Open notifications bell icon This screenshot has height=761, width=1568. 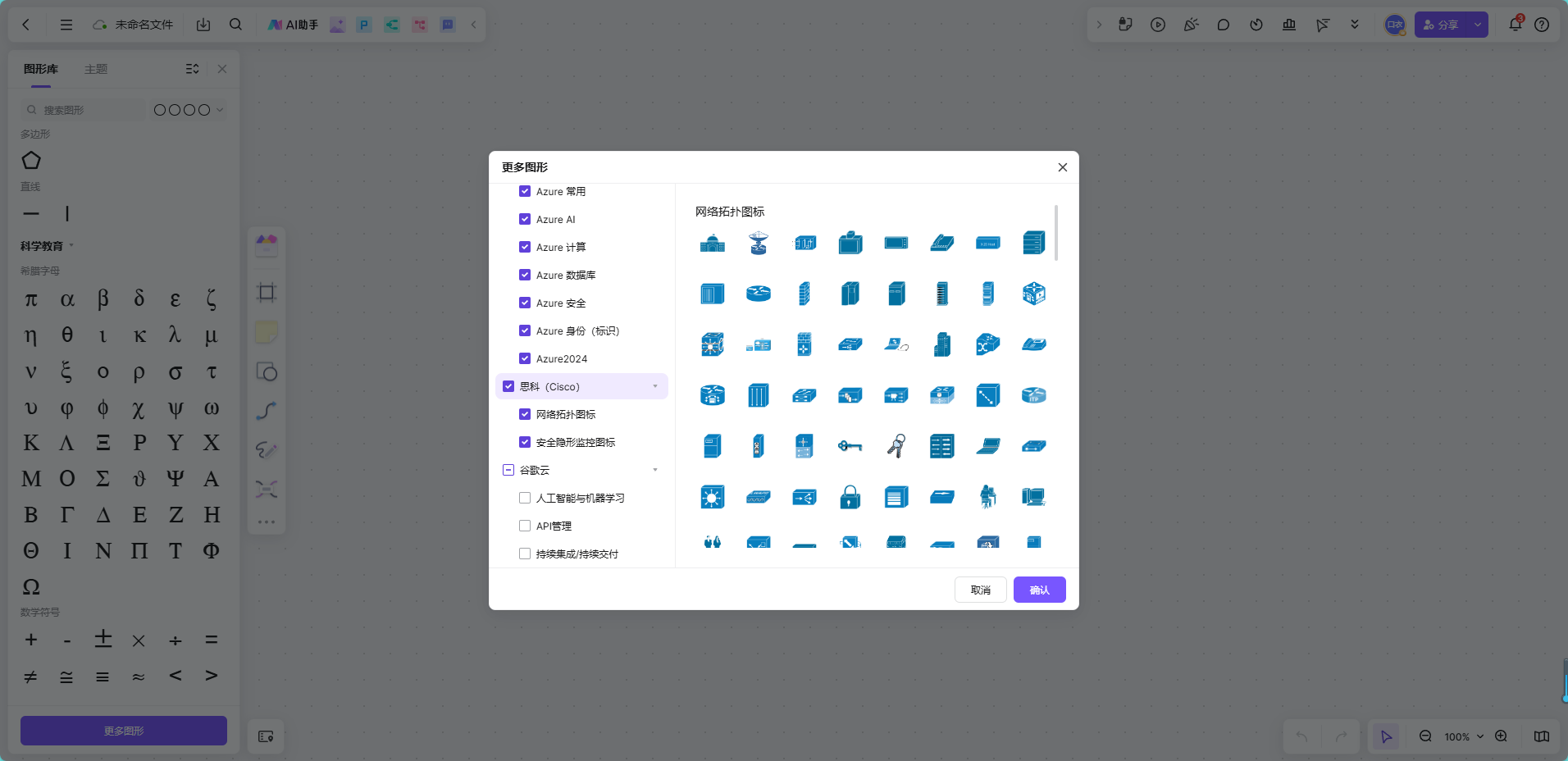pos(1516,25)
